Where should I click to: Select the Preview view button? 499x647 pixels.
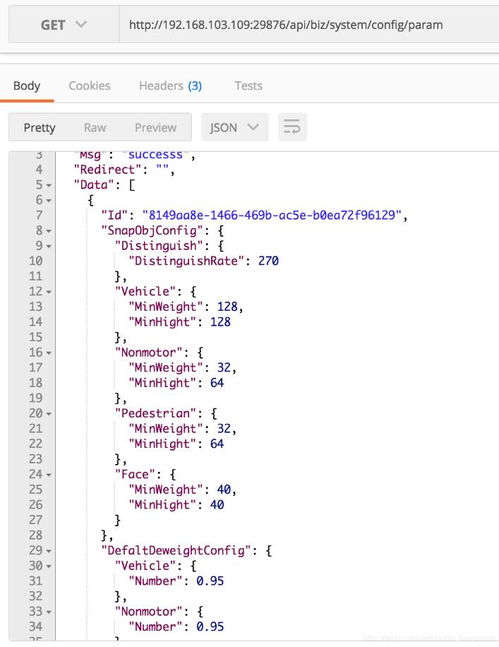point(156,128)
